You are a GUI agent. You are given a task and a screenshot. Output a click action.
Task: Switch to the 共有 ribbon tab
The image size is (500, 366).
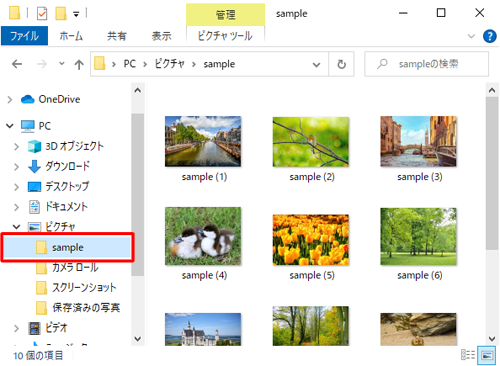[x=117, y=36]
